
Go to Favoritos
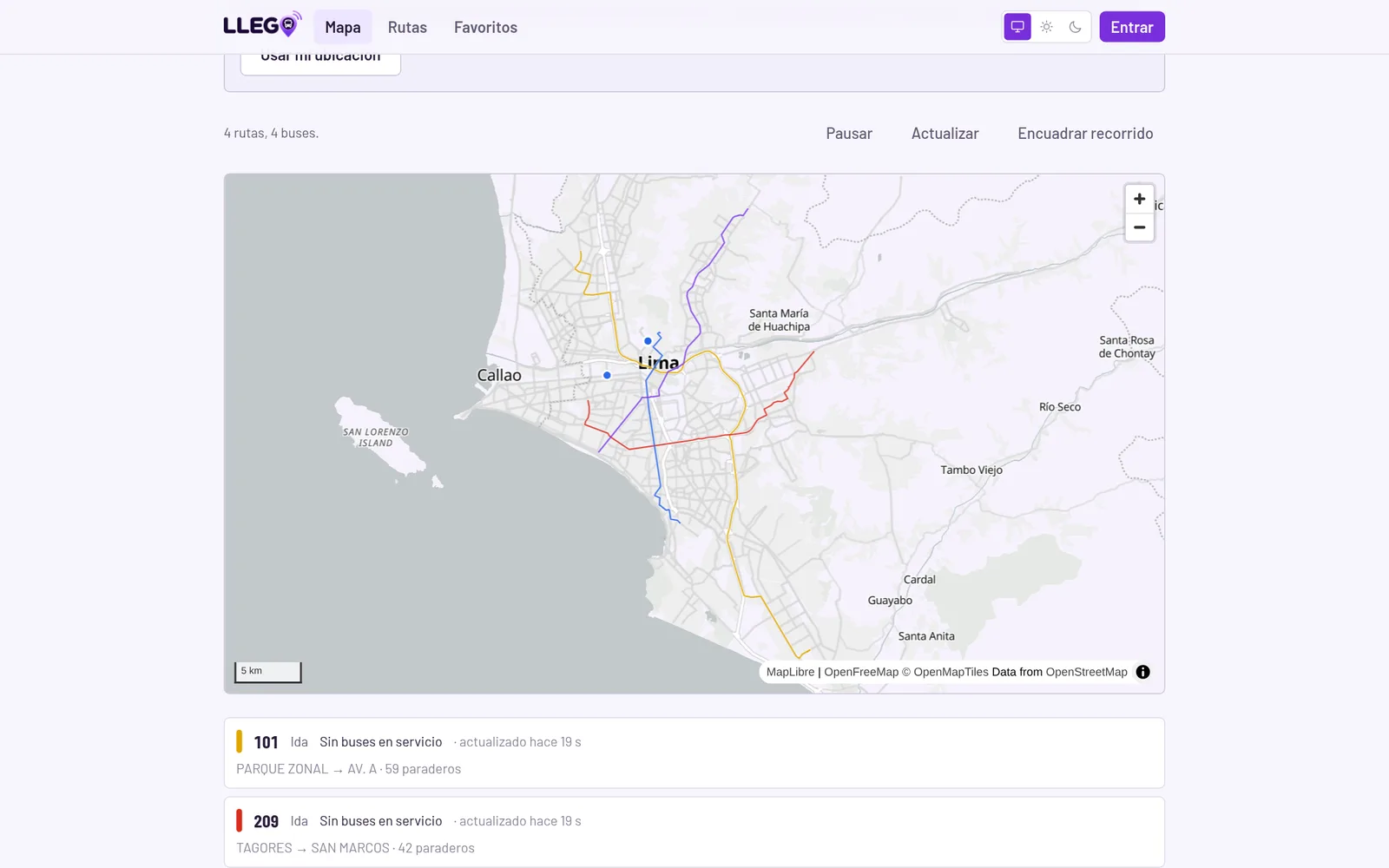[x=485, y=27]
